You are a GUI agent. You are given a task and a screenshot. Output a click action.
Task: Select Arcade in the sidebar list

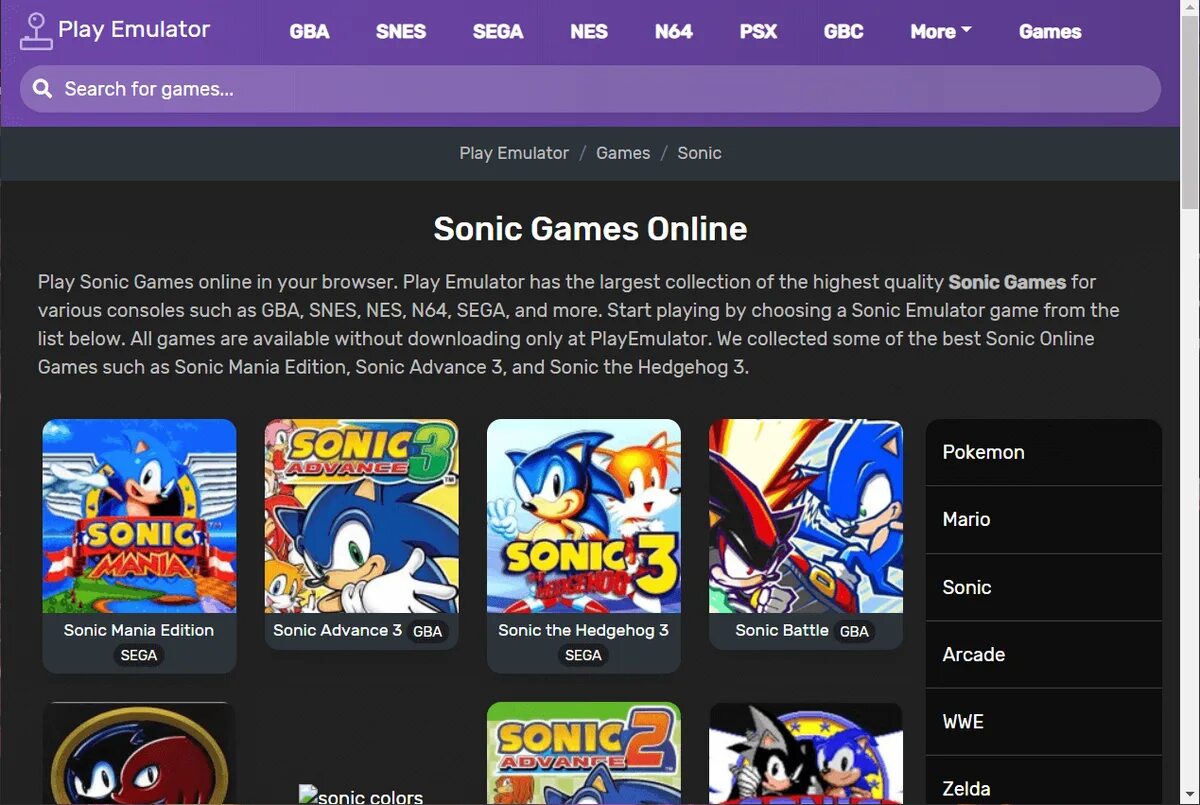(x=1043, y=654)
